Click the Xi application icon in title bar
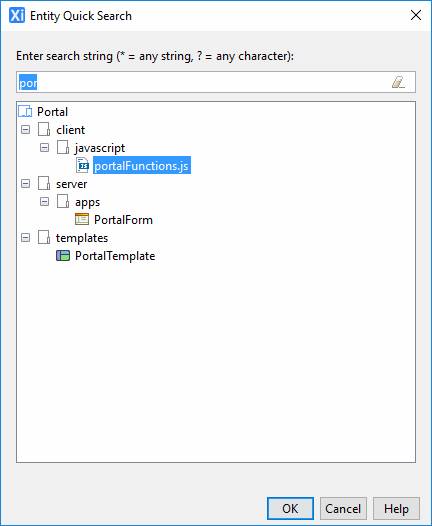Screen dimensions: 432x526 point(17,15)
